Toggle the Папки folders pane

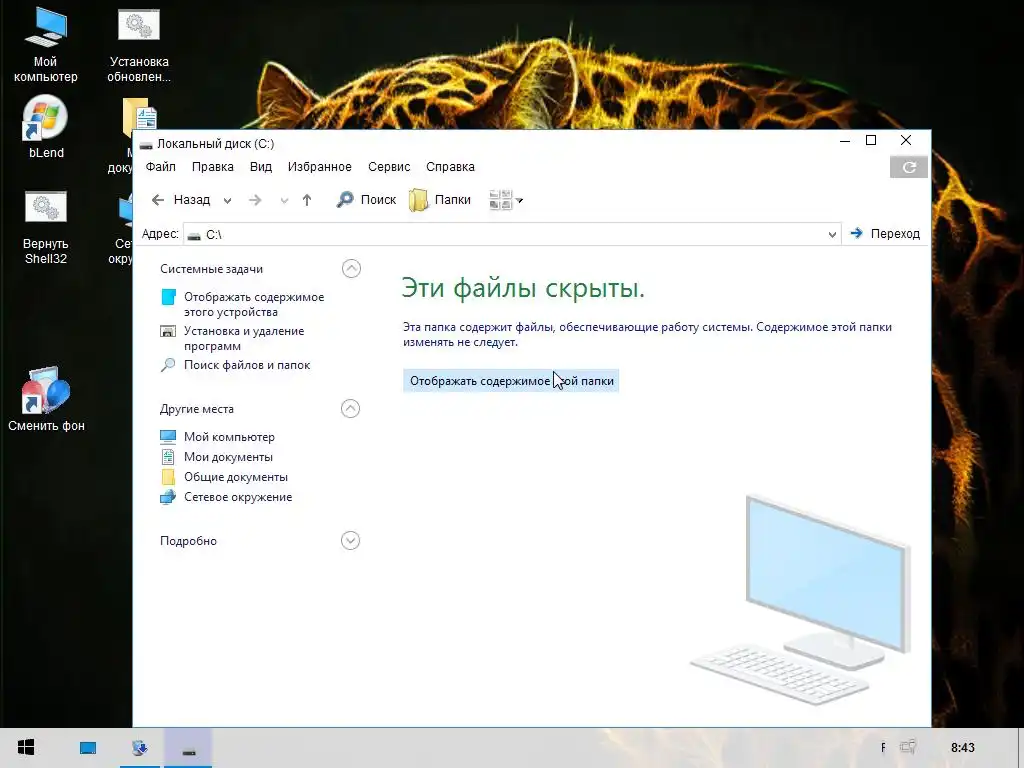click(x=440, y=200)
